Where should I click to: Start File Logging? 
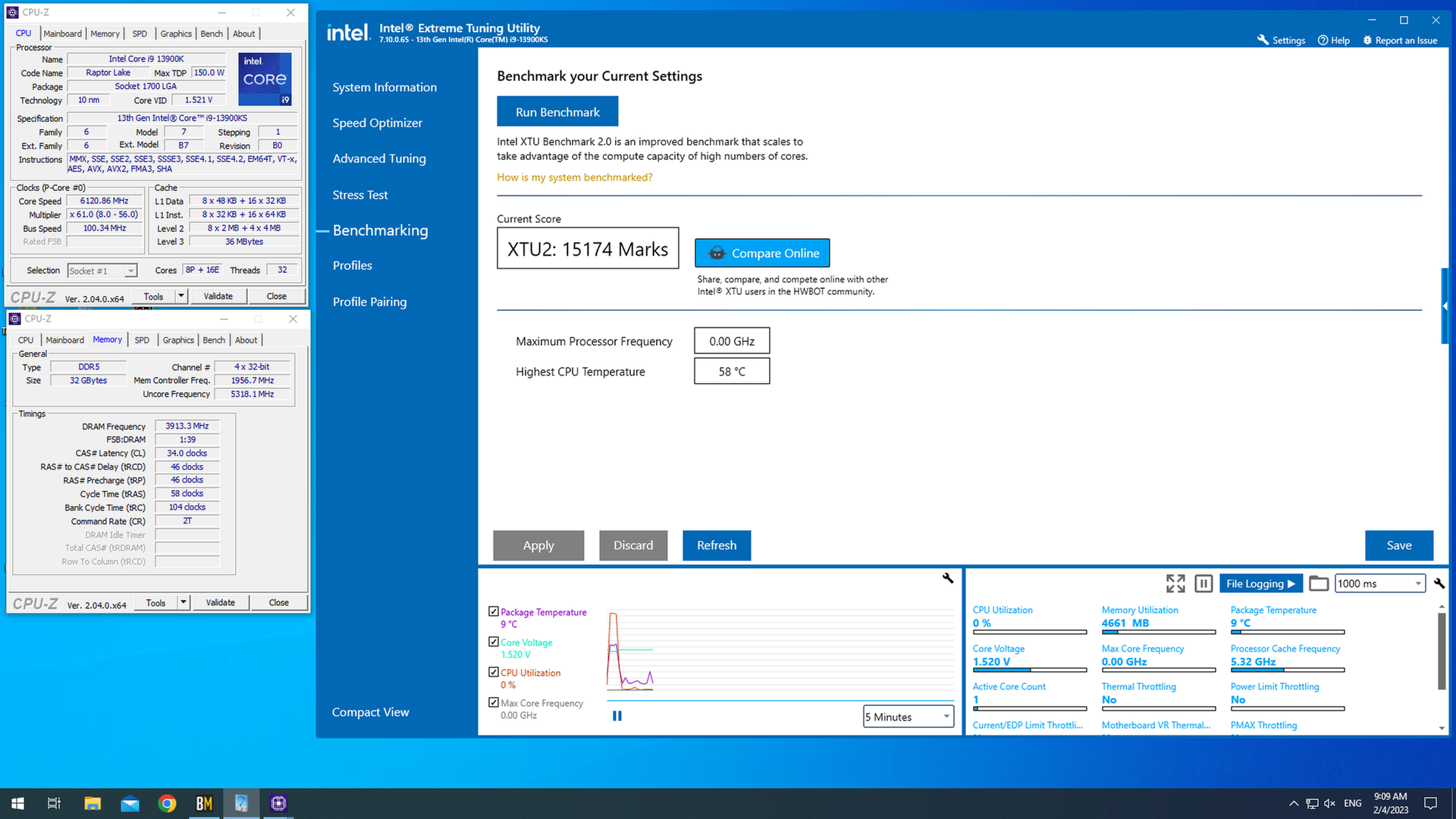click(1260, 583)
